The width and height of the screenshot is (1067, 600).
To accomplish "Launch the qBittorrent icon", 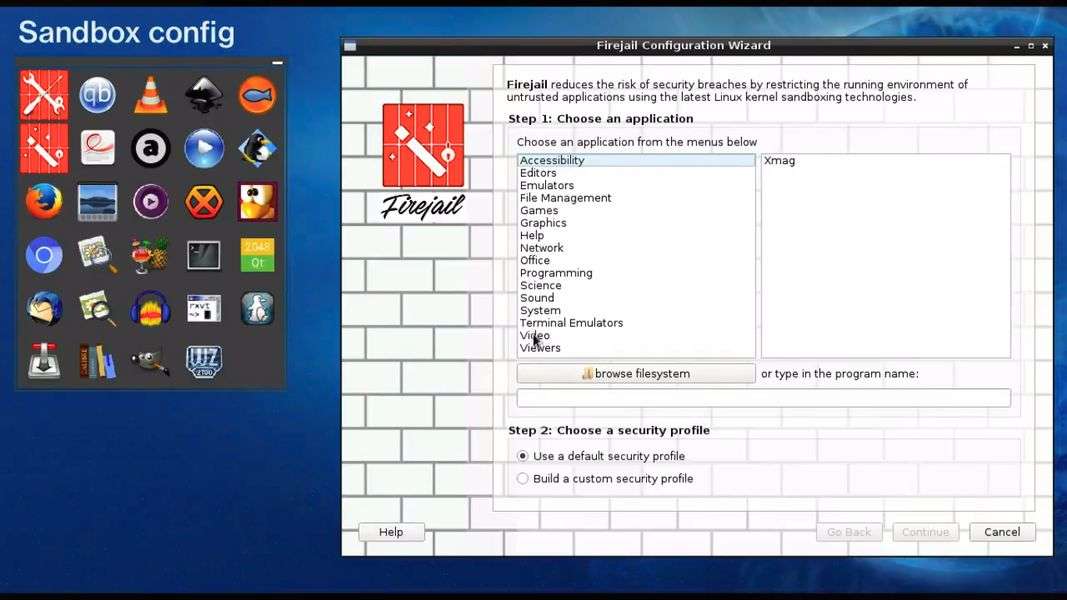I will 97,96.
